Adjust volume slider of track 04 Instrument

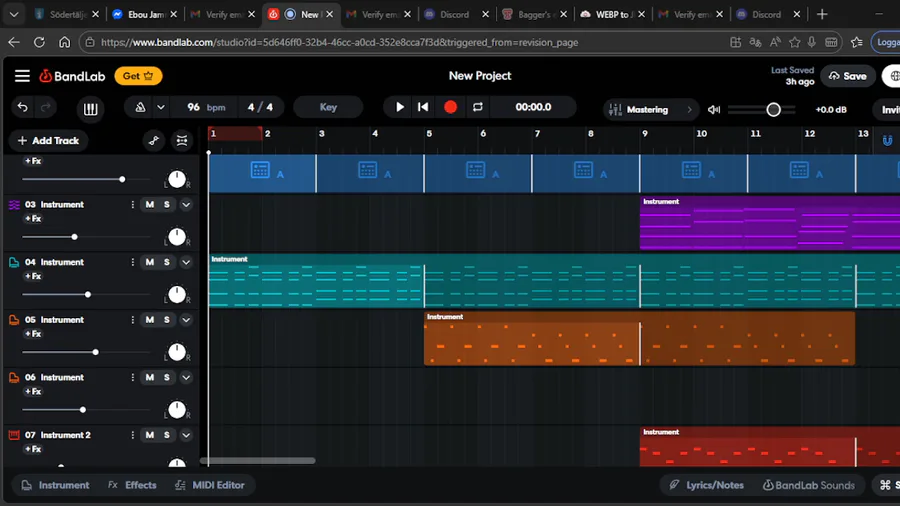click(x=86, y=294)
